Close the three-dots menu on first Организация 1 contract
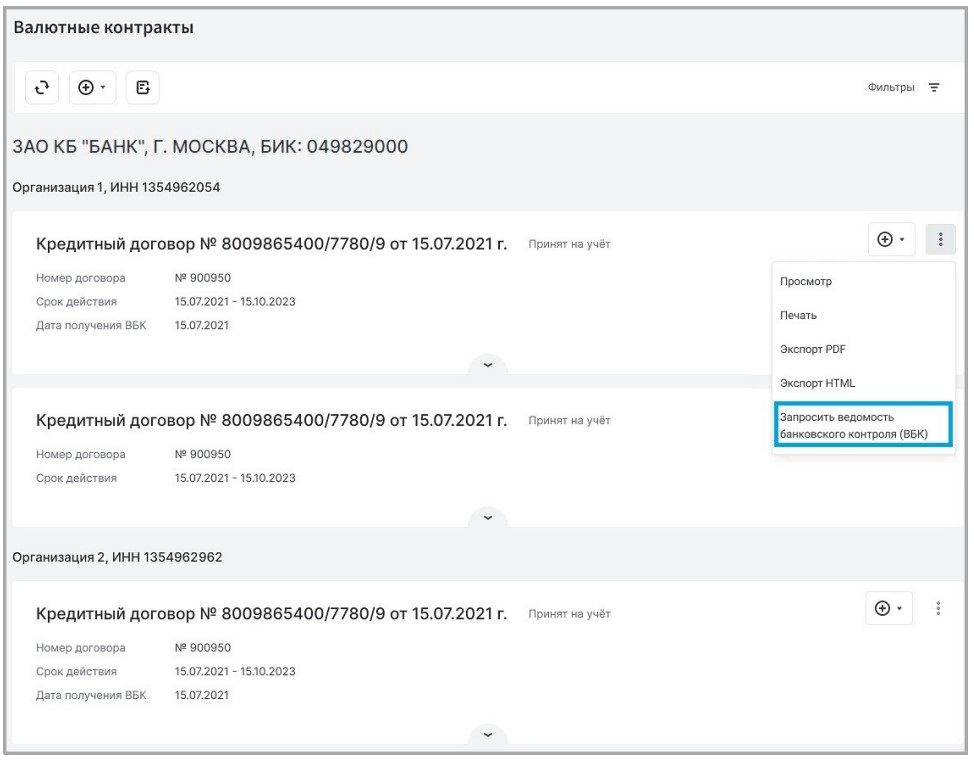The image size is (974, 760). 940,240
